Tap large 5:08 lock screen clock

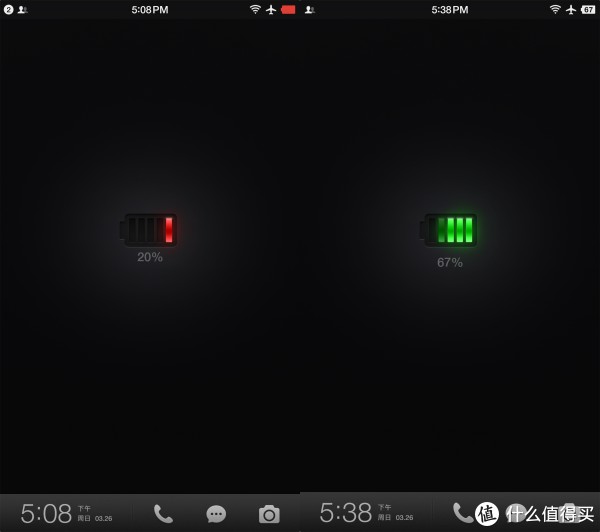(x=46, y=513)
